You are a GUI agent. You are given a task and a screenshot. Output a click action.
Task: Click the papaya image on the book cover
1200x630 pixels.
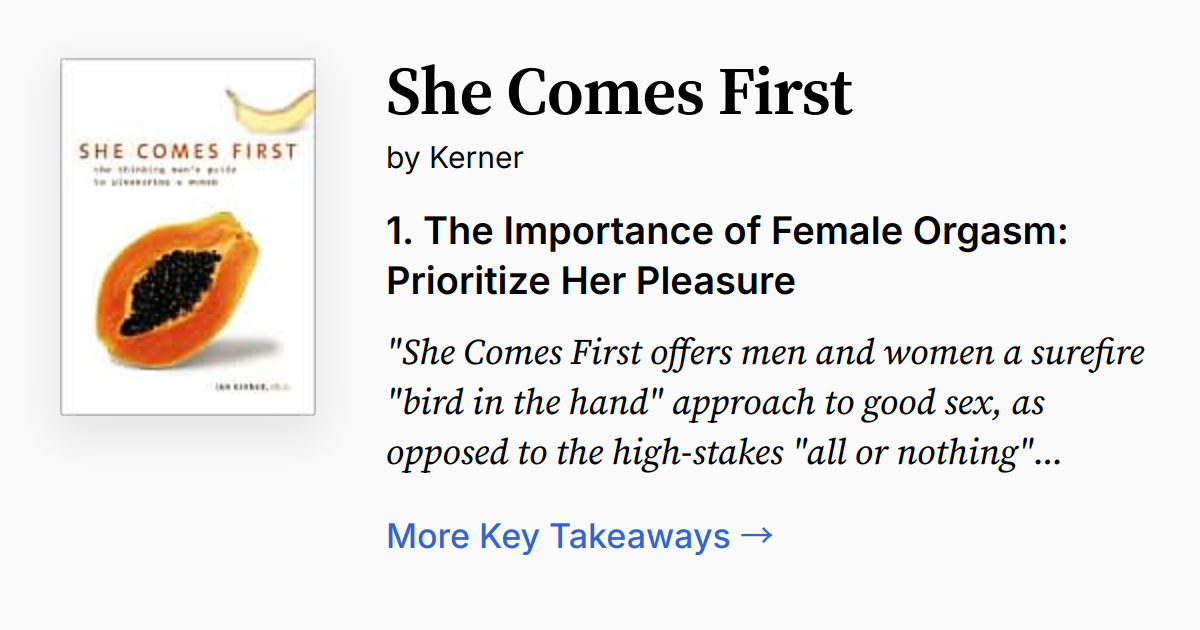tap(180, 290)
